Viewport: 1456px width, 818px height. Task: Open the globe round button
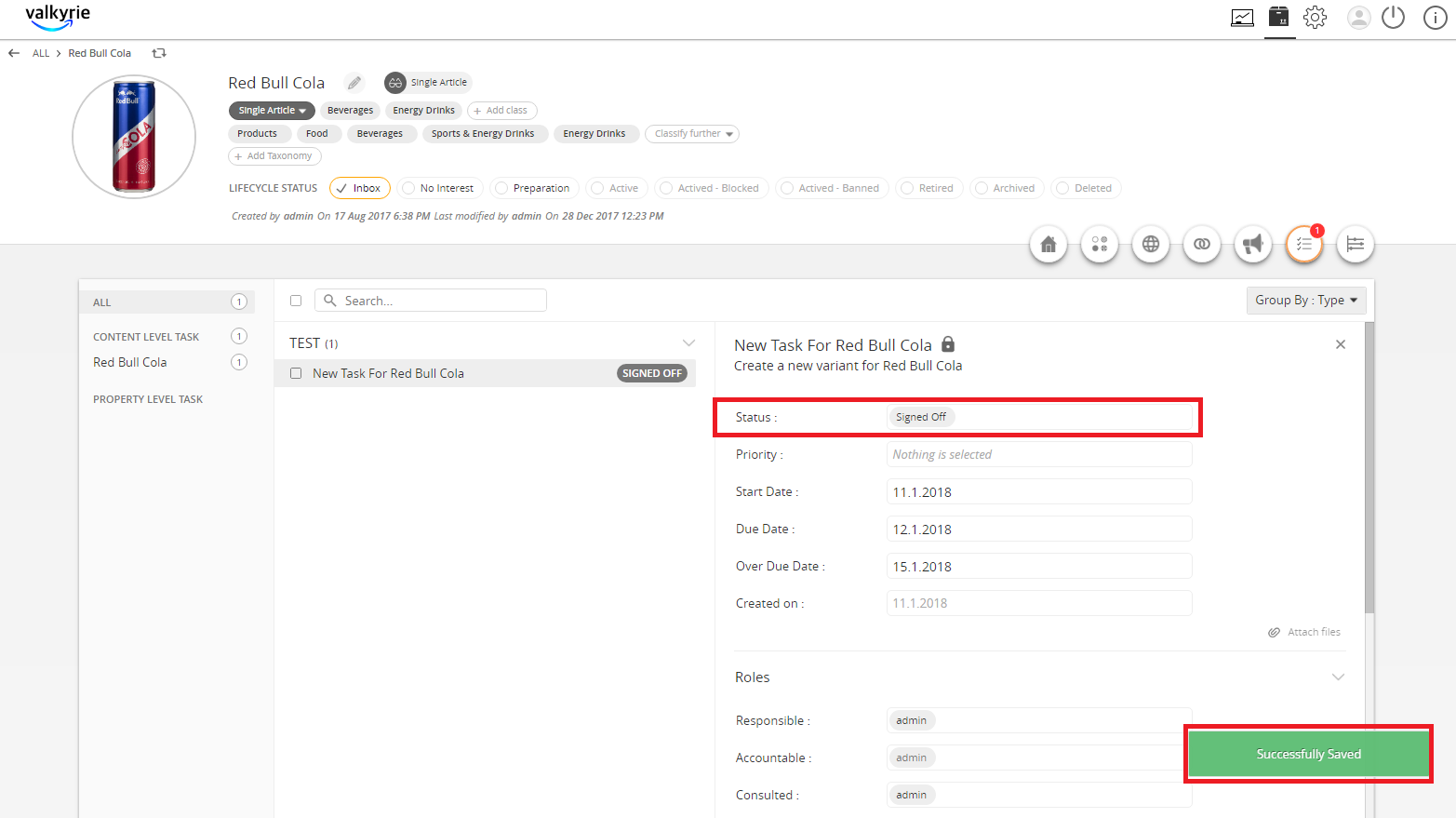(1151, 244)
